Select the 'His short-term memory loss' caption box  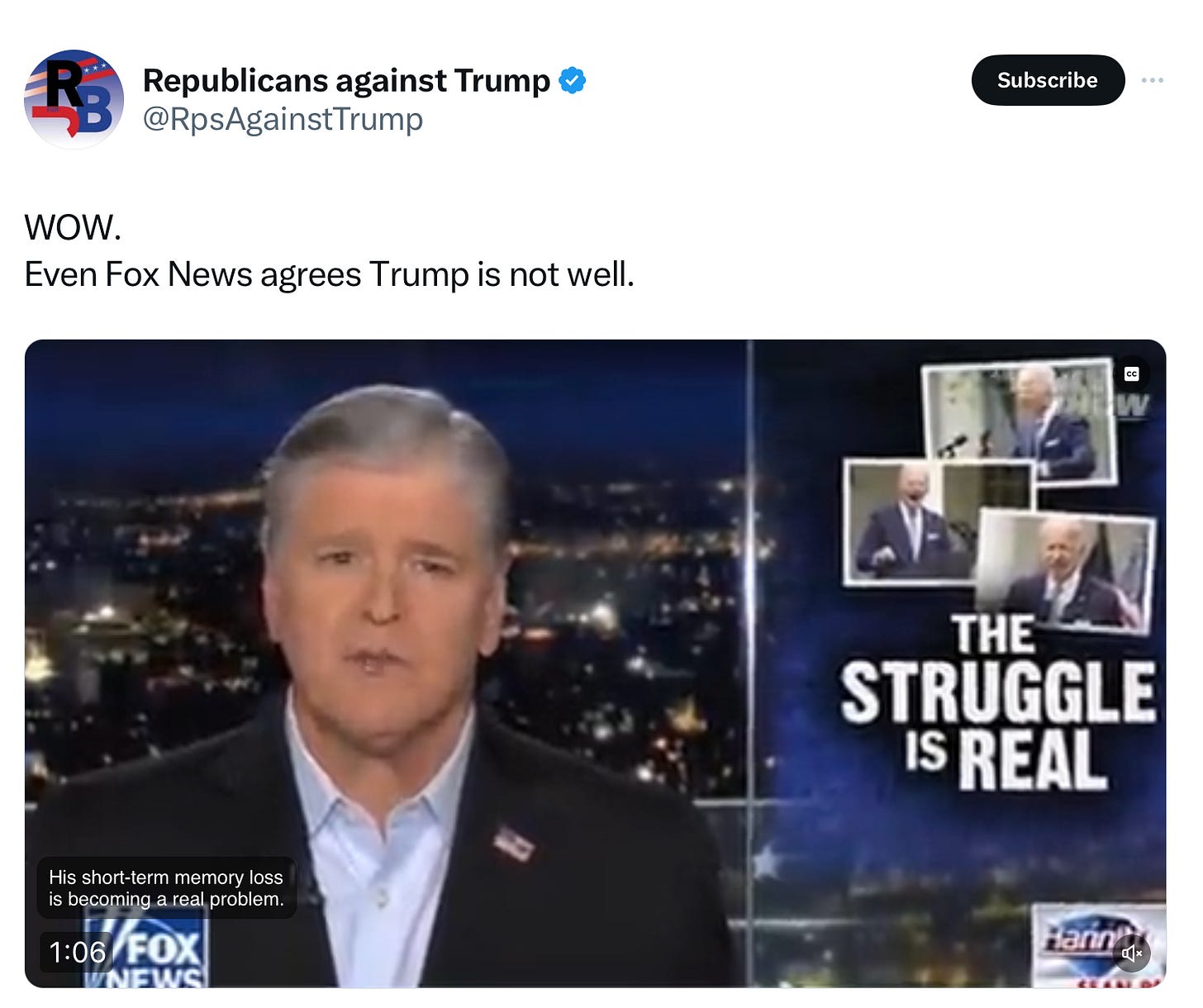click(x=166, y=888)
